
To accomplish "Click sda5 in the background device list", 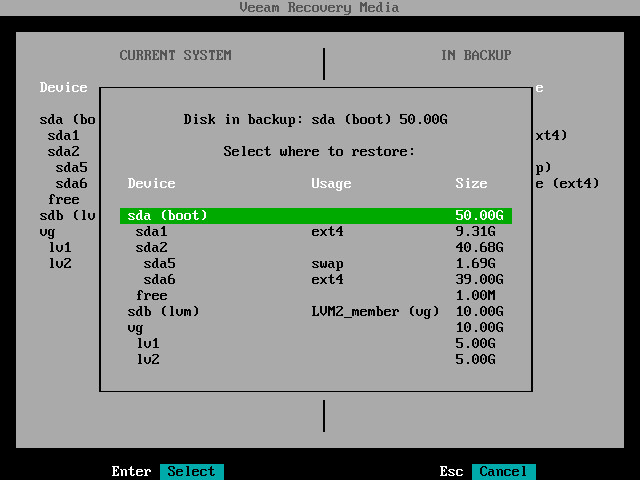I will pyautogui.click(x=71, y=167).
